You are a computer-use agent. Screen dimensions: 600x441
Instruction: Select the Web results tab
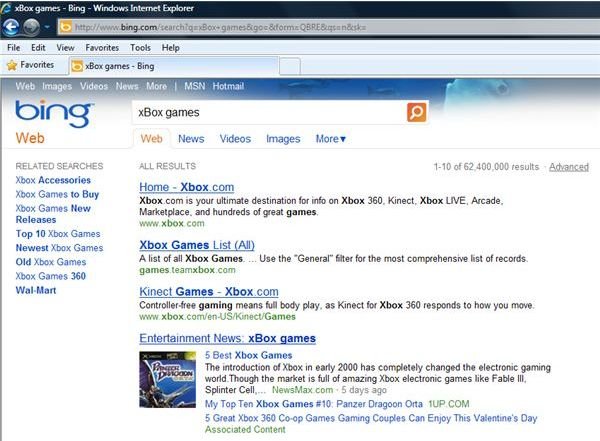(x=152, y=139)
